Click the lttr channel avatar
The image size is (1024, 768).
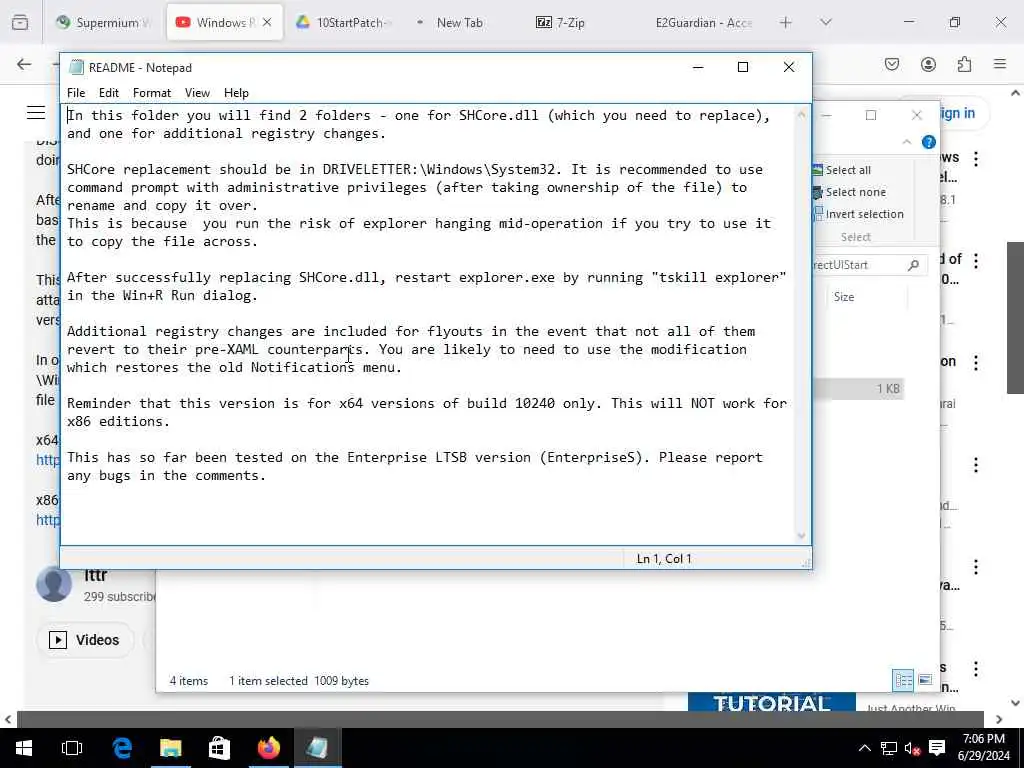click(x=54, y=584)
